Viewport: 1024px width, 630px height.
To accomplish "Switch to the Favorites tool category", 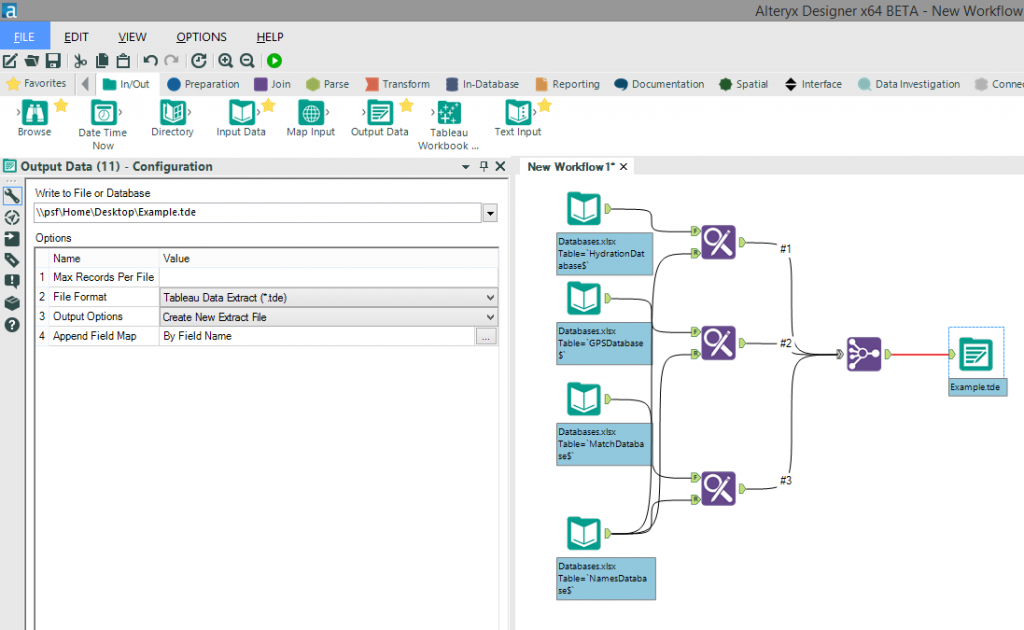I will click(x=37, y=84).
